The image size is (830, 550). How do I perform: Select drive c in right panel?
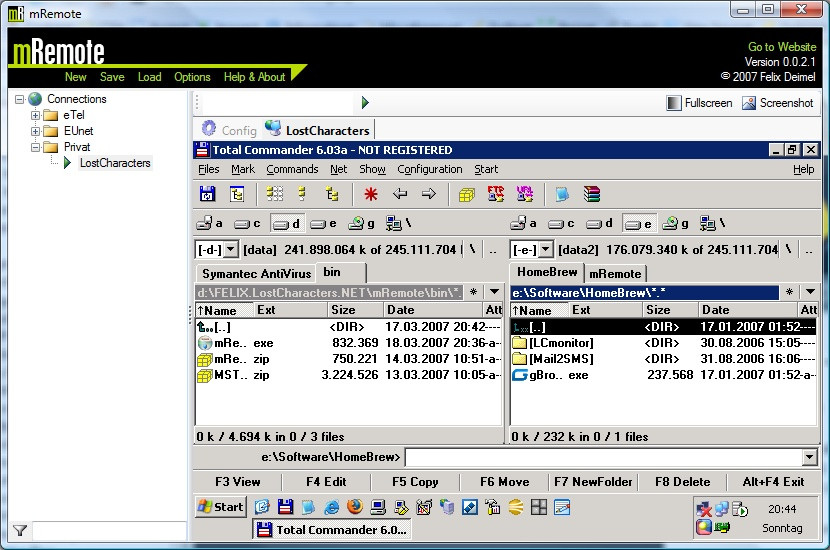(561, 224)
